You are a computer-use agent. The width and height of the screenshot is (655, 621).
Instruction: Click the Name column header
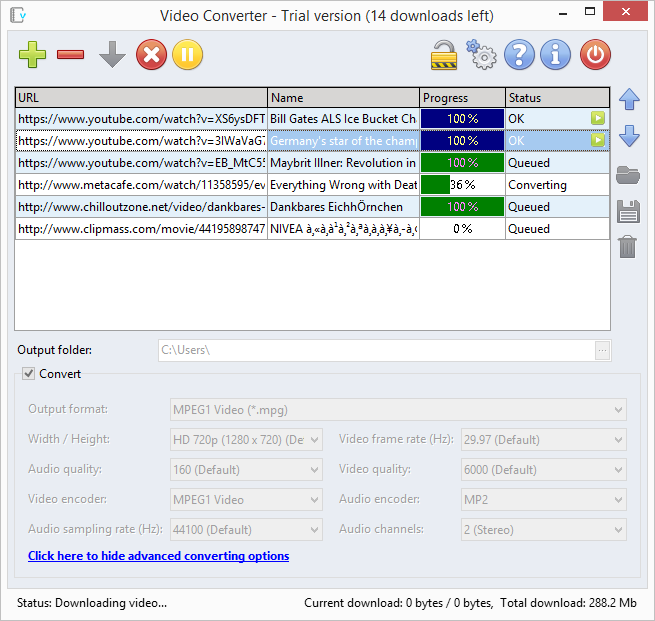(343, 98)
